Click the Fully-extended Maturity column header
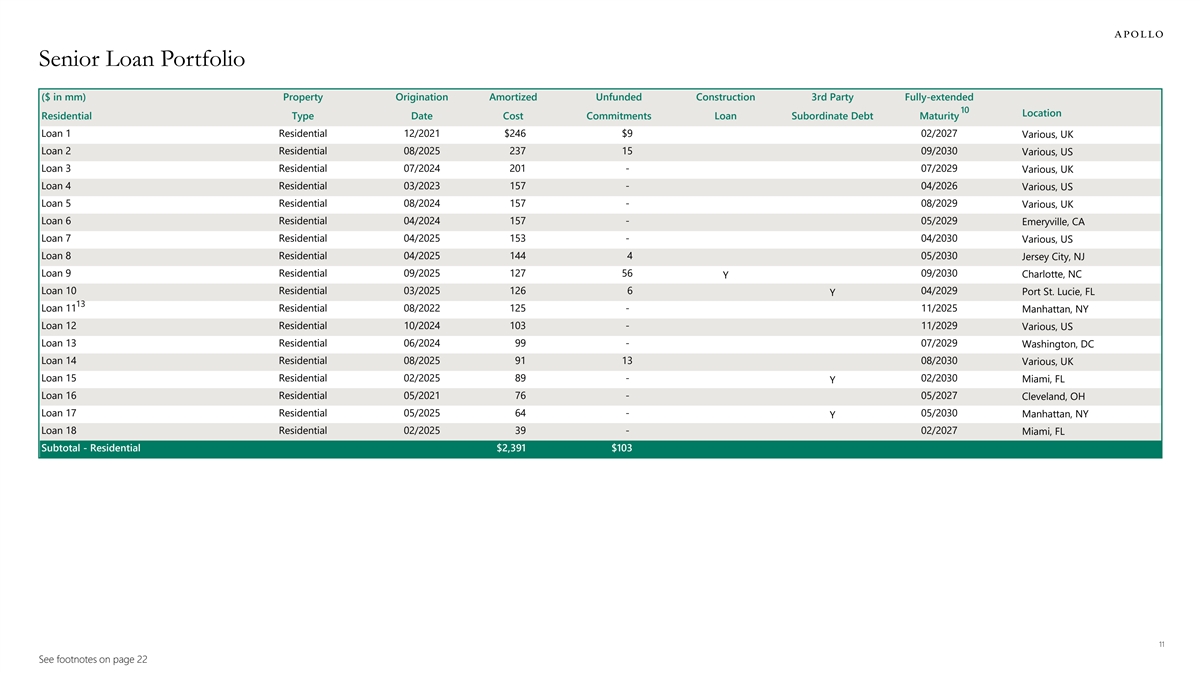The image size is (1200, 675). [x=938, y=106]
